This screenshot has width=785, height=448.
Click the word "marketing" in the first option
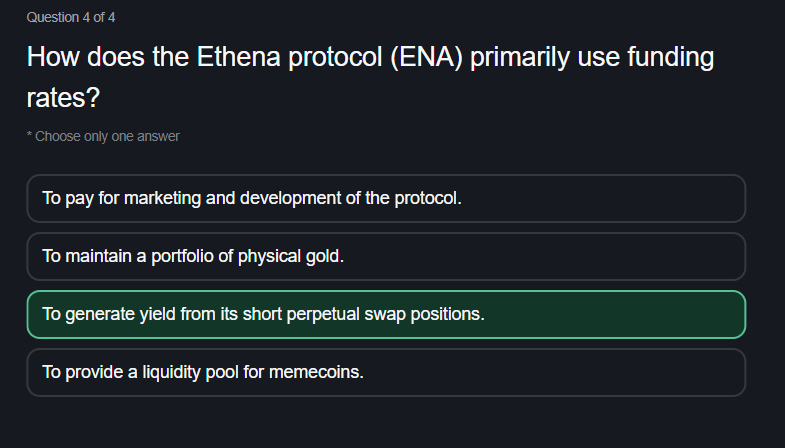[x=160, y=198]
